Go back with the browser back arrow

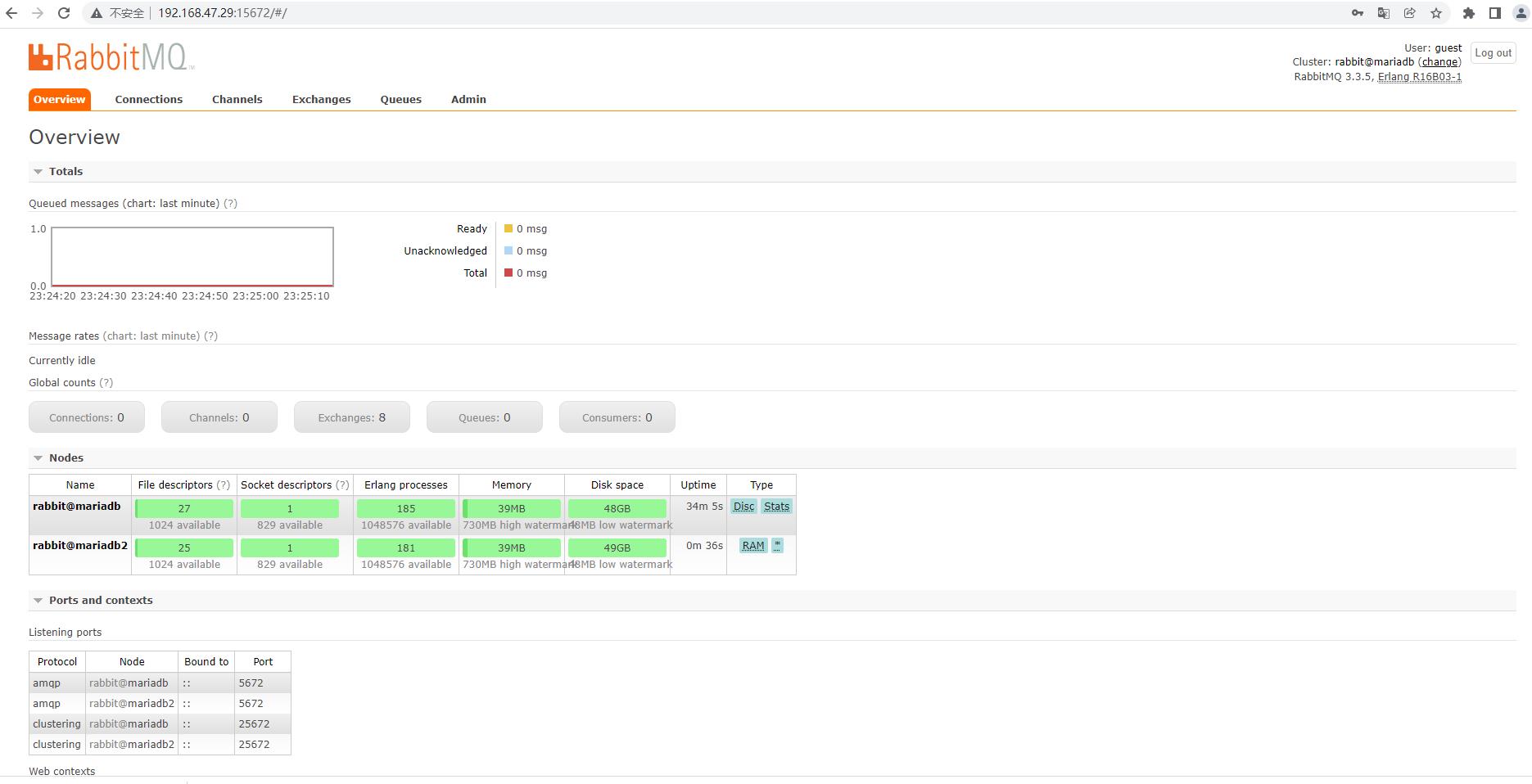11,13
